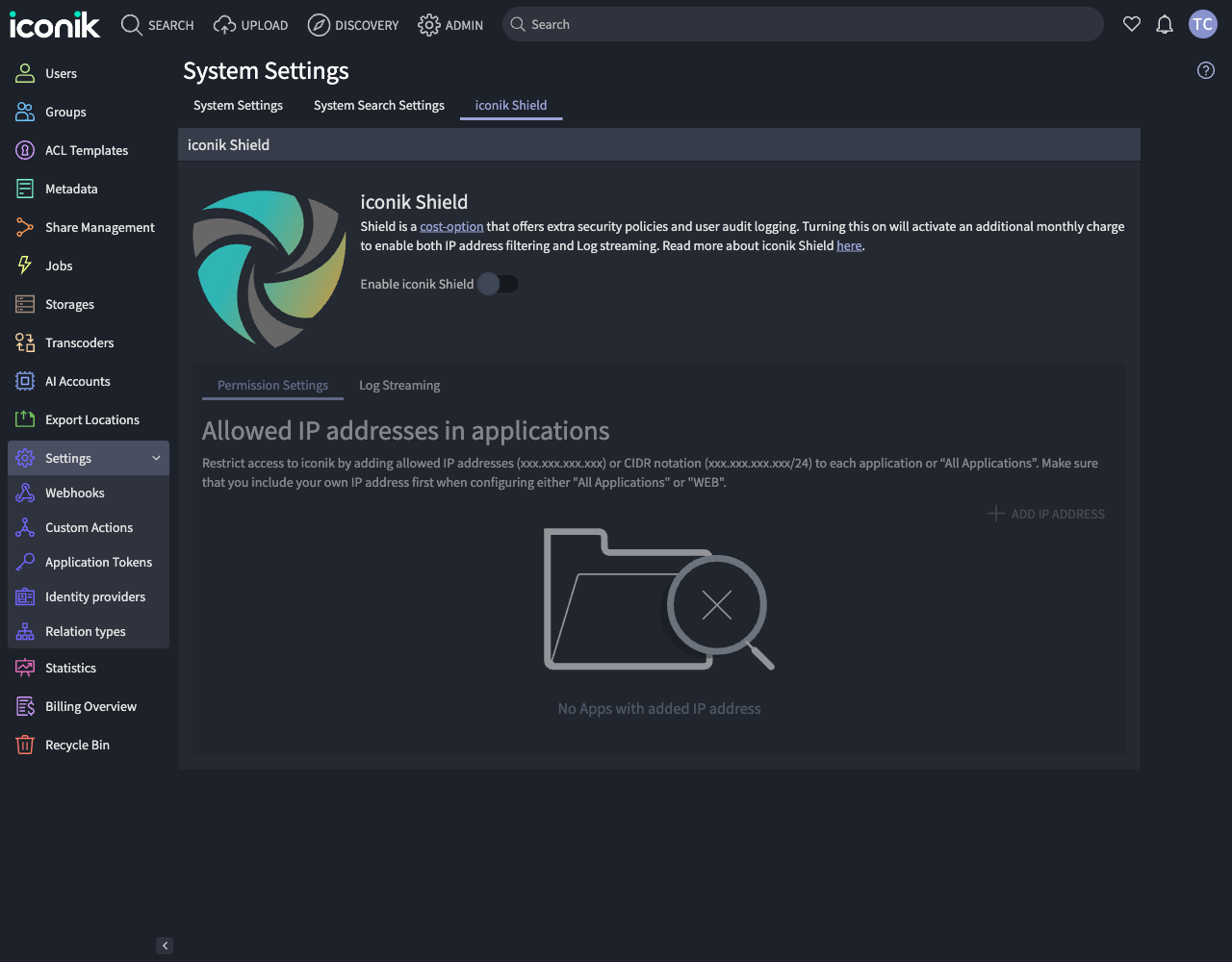This screenshot has height=962, width=1232.
Task: Open the System Search Settings tab
Action: (378, 105)
